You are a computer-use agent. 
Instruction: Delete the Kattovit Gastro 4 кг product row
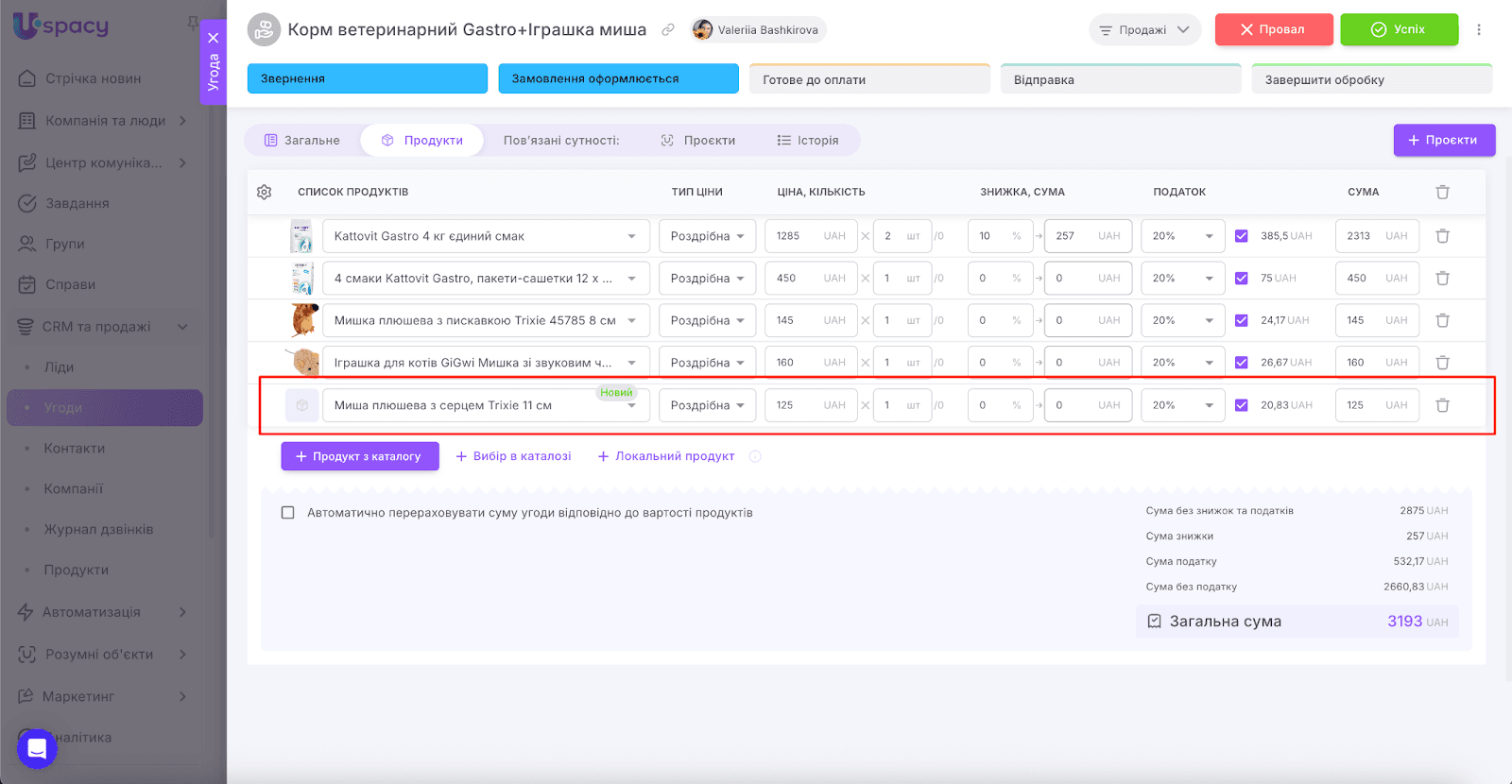(1442, 236)
